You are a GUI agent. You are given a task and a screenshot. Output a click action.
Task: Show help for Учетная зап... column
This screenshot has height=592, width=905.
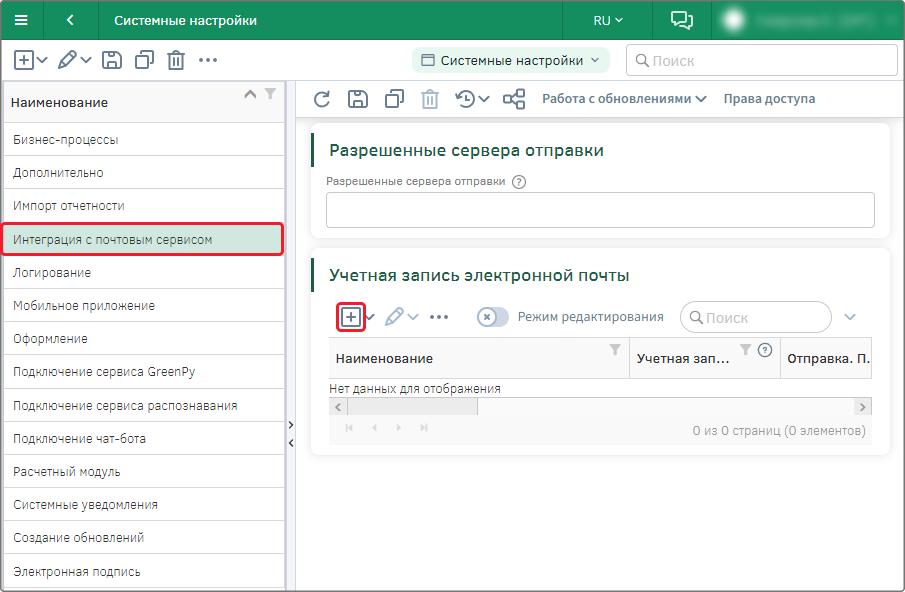765,350
